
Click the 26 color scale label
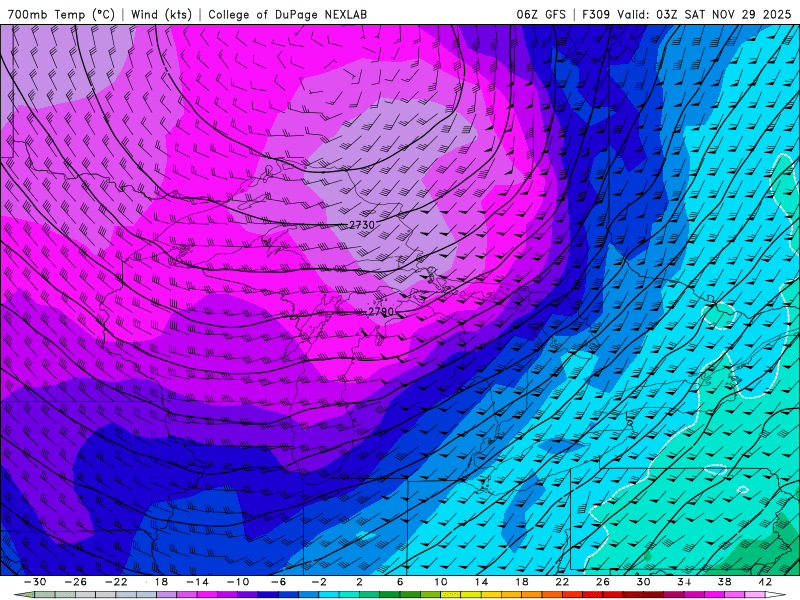[603, 582]
